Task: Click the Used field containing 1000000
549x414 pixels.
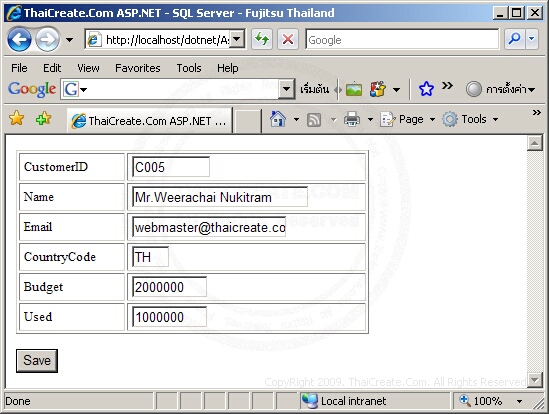Action: tap(169, 317)
